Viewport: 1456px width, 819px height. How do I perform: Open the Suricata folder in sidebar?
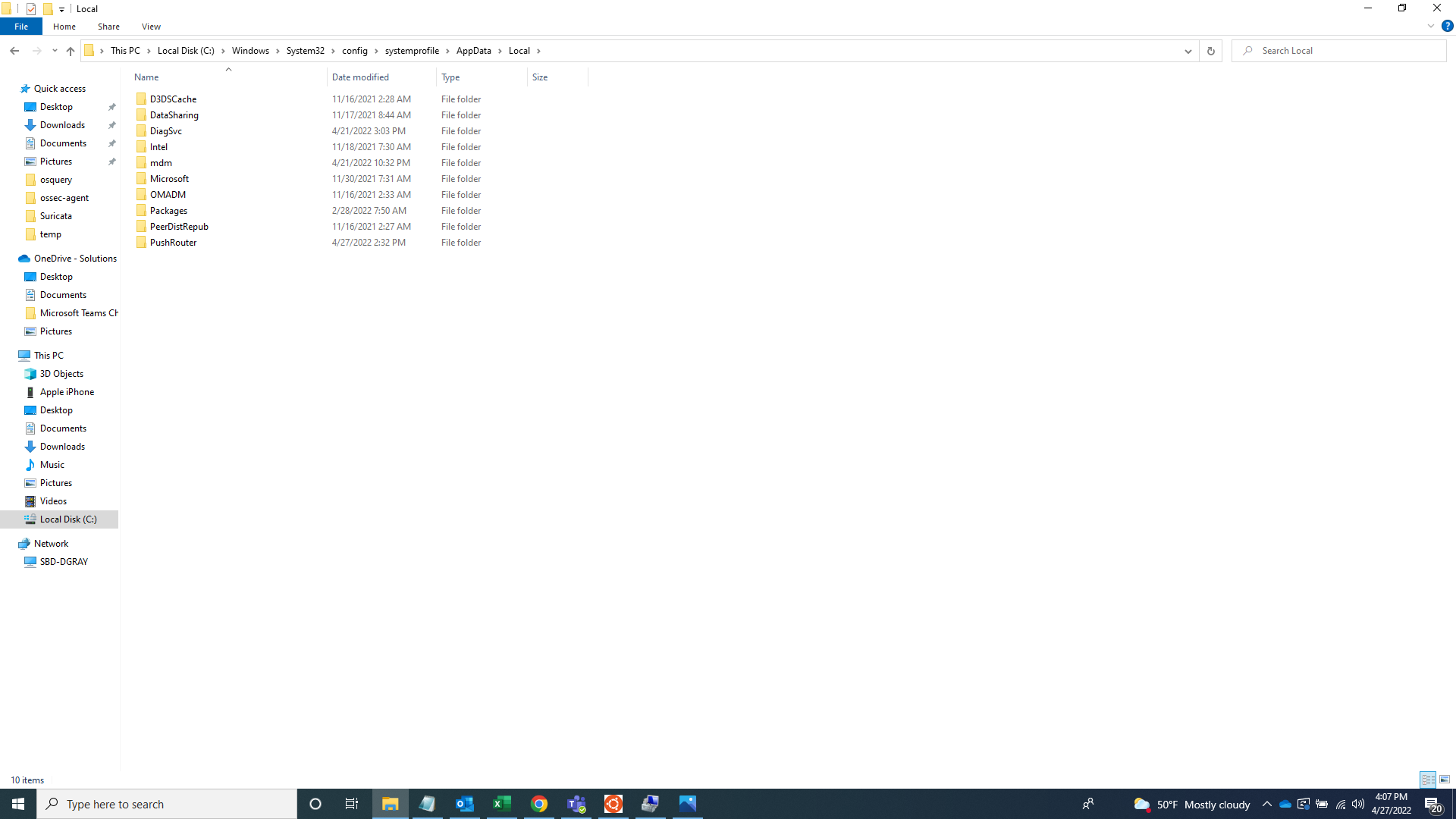click(x=55, y=216)
